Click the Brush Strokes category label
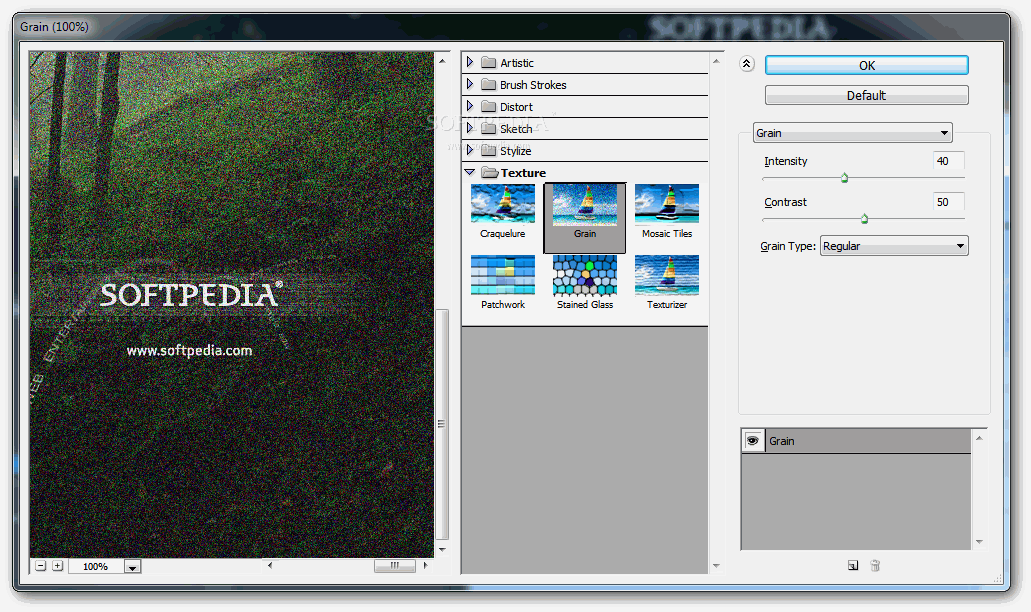1031x612 pixels. coord(533,85)
